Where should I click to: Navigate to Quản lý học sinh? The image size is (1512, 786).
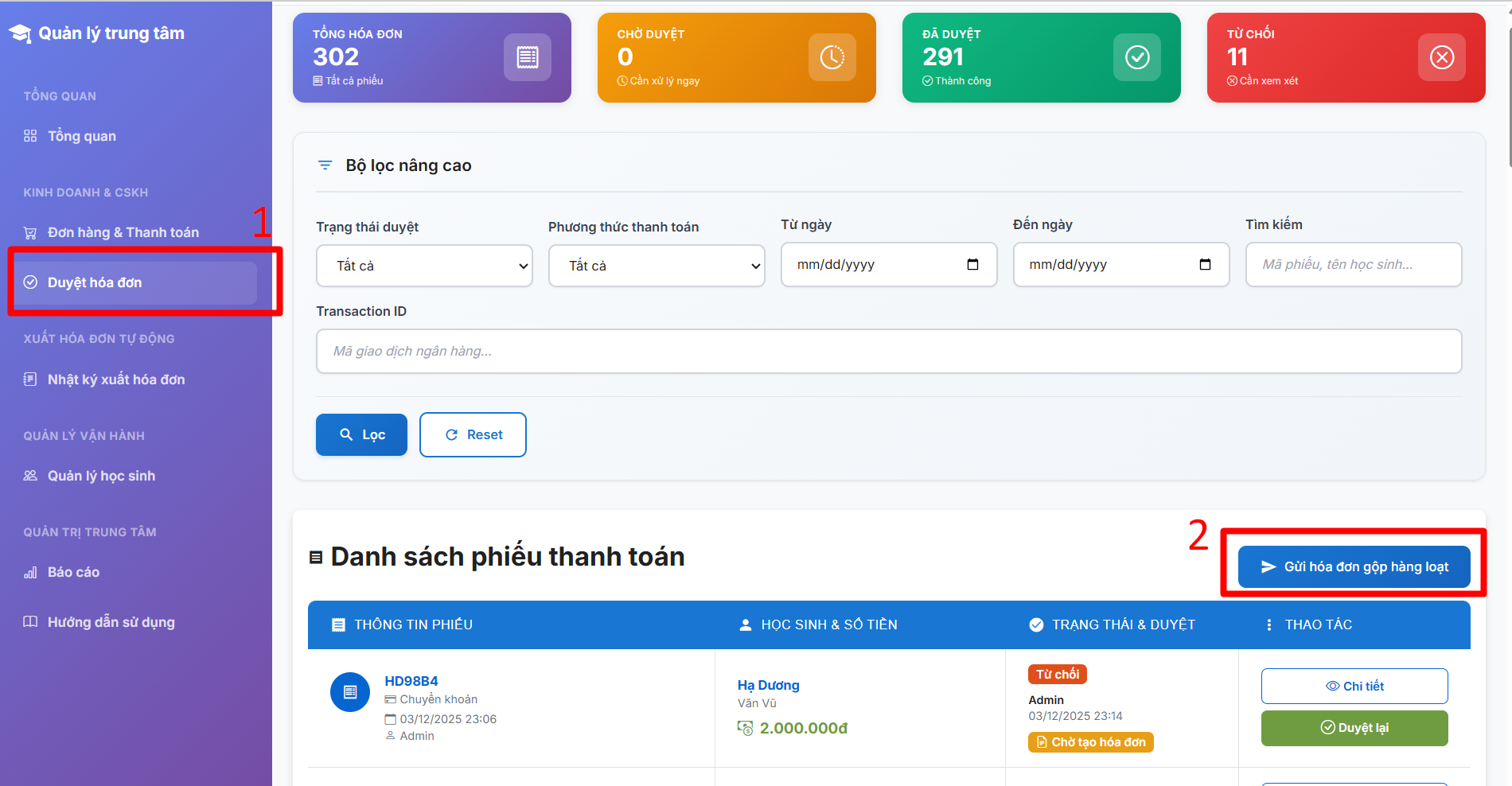101,476
